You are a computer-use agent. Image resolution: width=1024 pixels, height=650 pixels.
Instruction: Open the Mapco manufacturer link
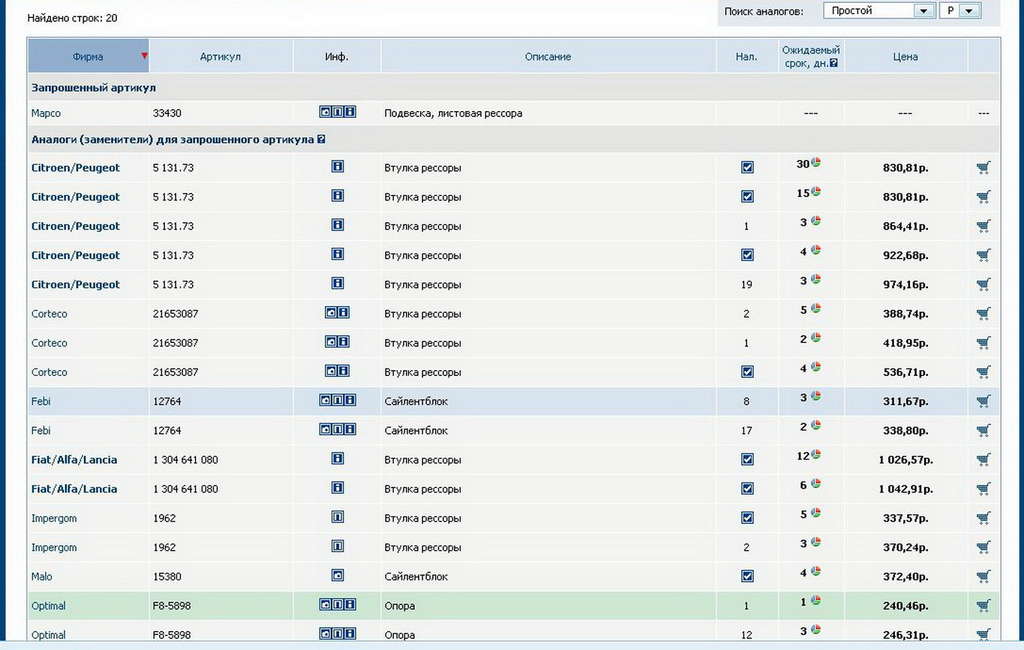point(46,113)
